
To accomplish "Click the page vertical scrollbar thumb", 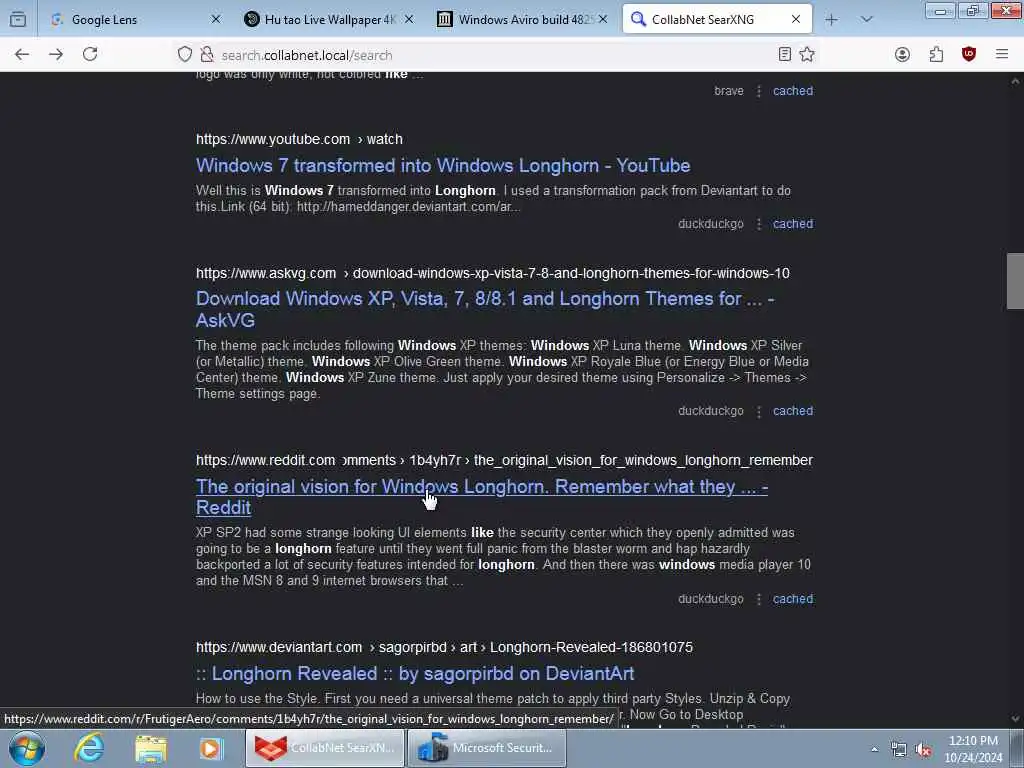I will pos(1015,281).
